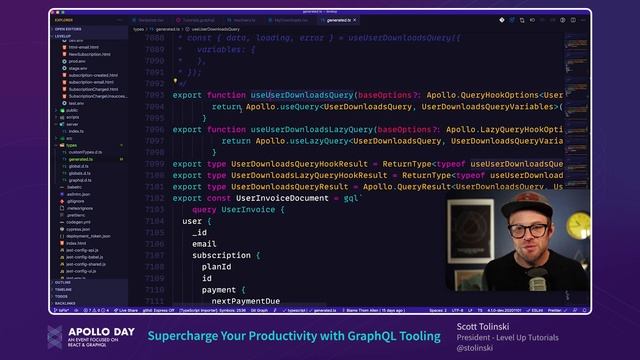640x360 pixels.
Task: Click UserInvoiceDocument constant in code
Action: [x=282, y=198]
